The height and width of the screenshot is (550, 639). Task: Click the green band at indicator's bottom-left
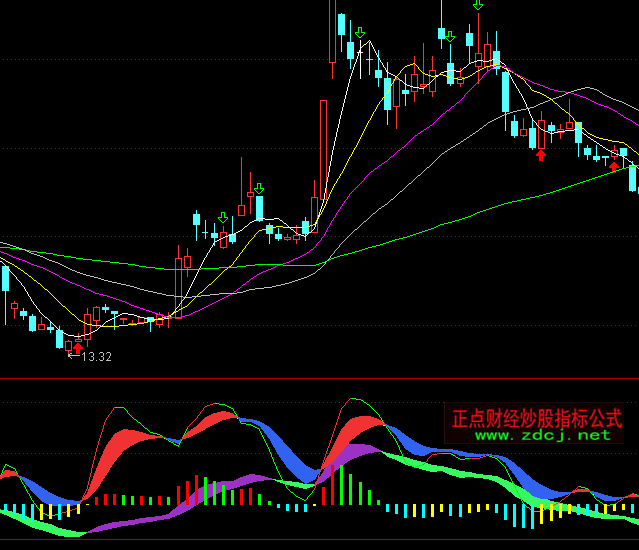pyautogui.click(x=50, y=530)
